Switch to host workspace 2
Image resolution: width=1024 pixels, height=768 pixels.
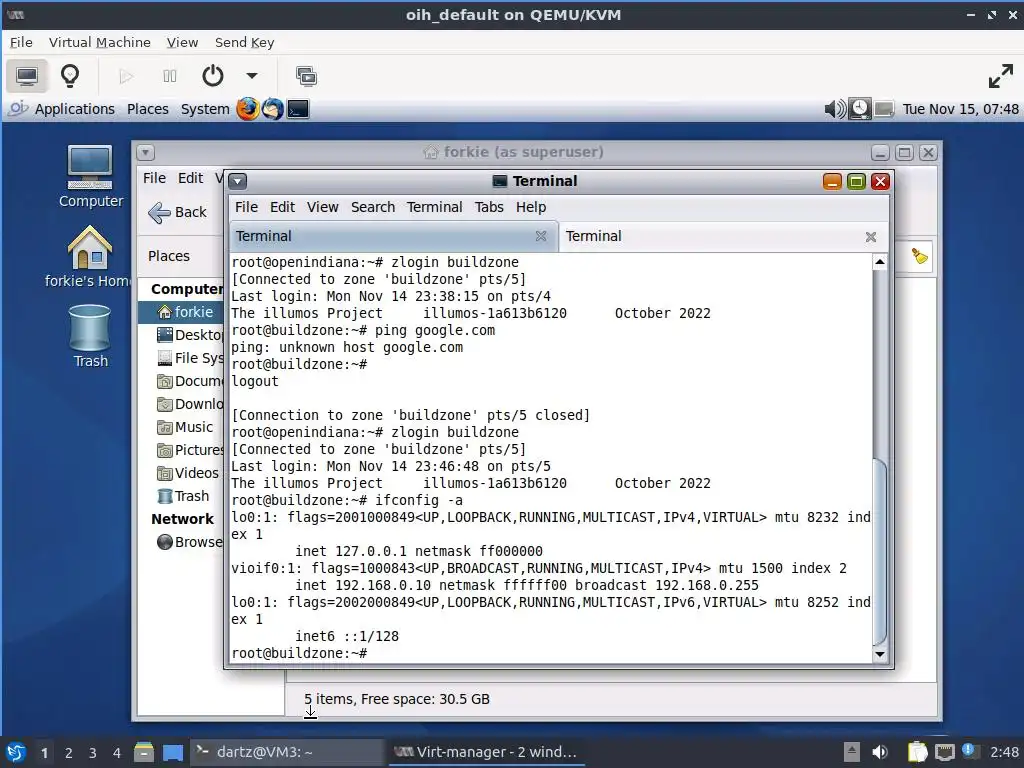(69, 753)
